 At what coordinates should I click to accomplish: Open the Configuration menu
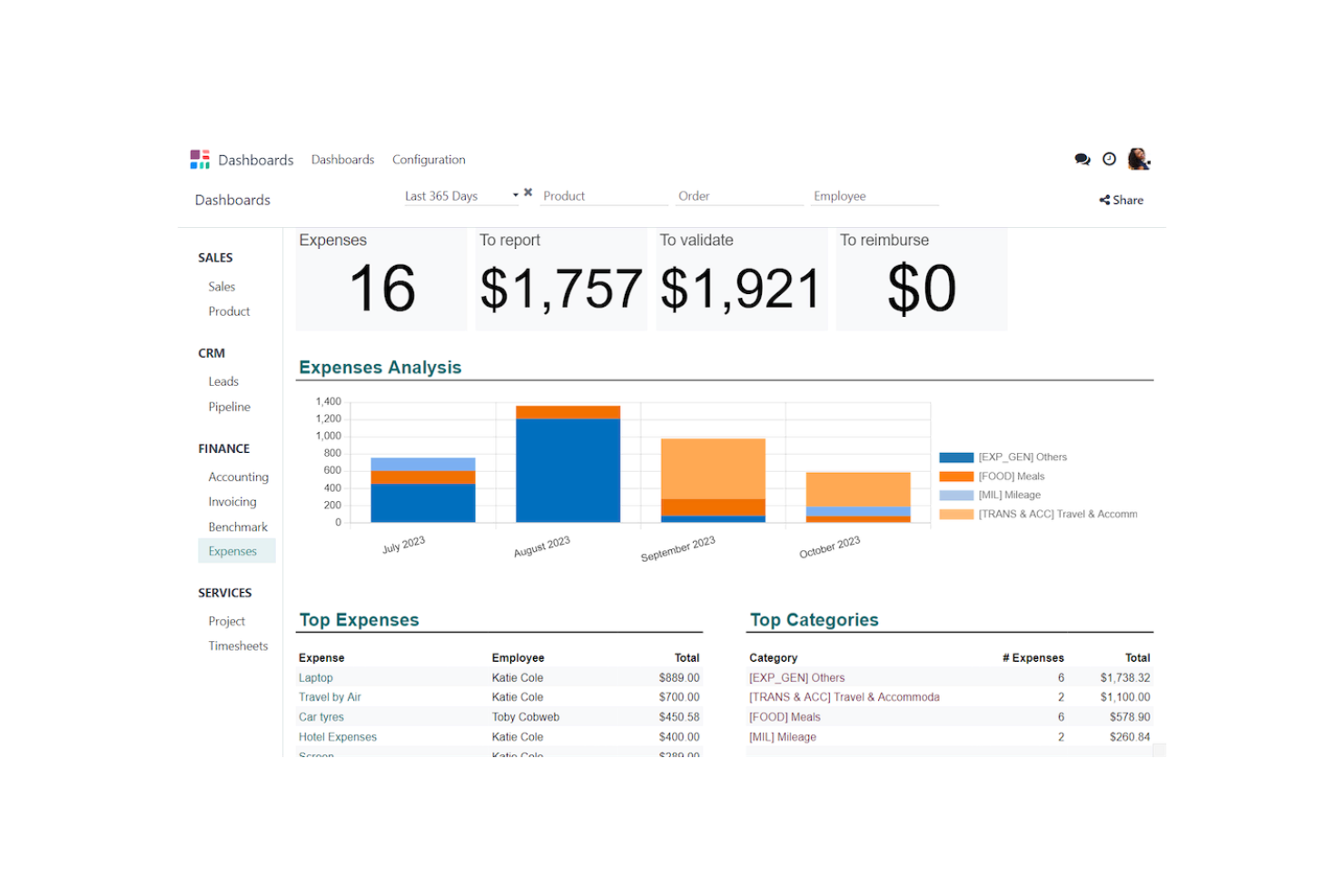pyautogui.click(x=429, y=160)
